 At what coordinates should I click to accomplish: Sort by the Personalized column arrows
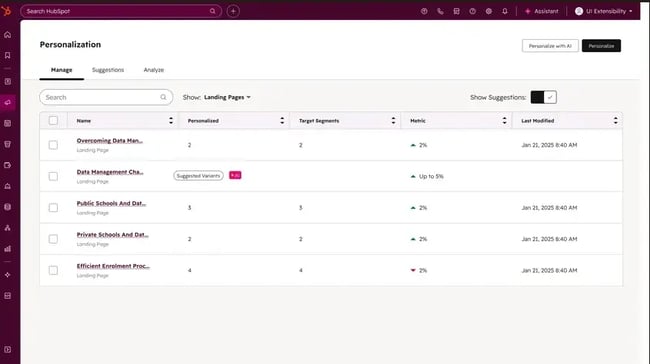point(282,121)
